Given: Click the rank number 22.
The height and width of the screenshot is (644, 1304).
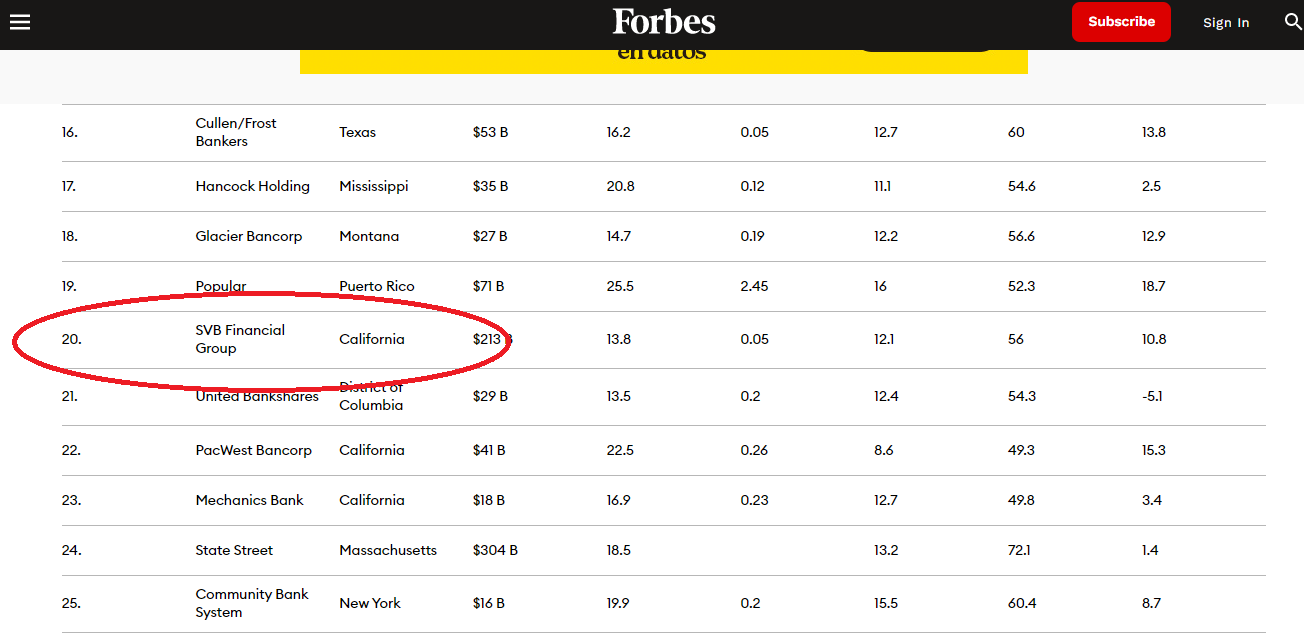Looking at the screenshot, I should click(71, 450).
